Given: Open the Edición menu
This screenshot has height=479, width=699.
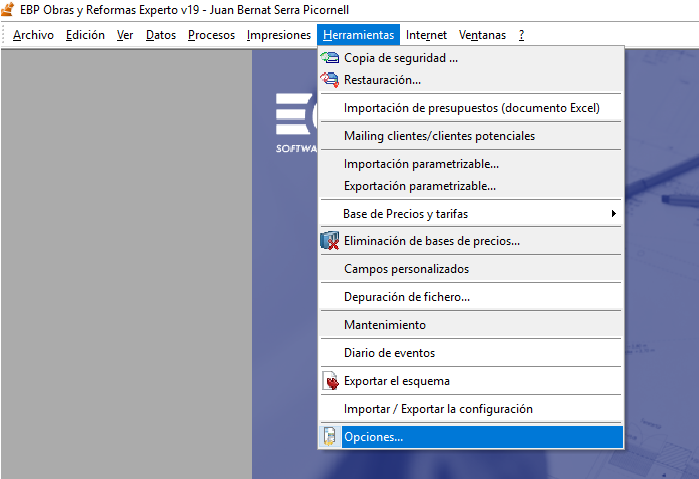Looking at the screenshot, I should [x=85, y=35].
